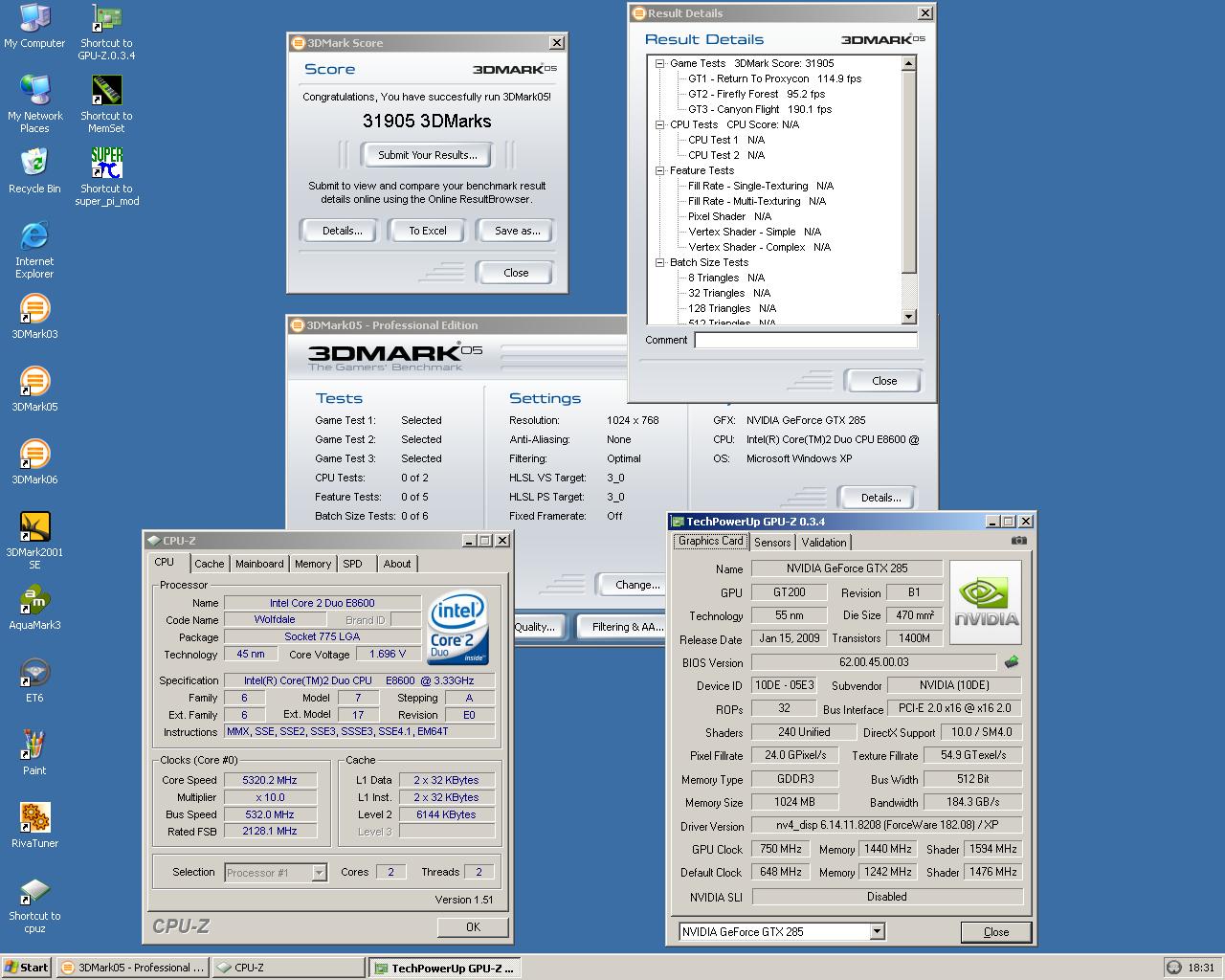Launch 3DMark05 desktop icon
Screen dimensions: 1225x980
34,390
